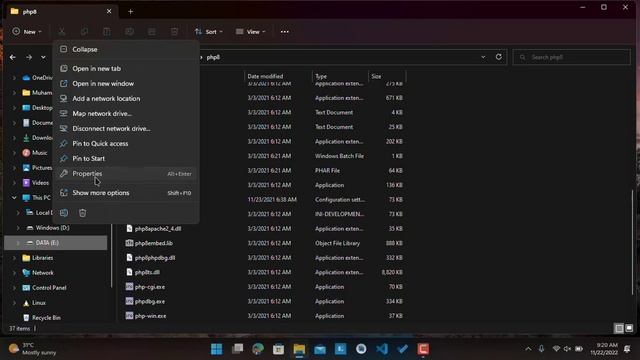Expand the Libraries tree node

pos(14,258)
